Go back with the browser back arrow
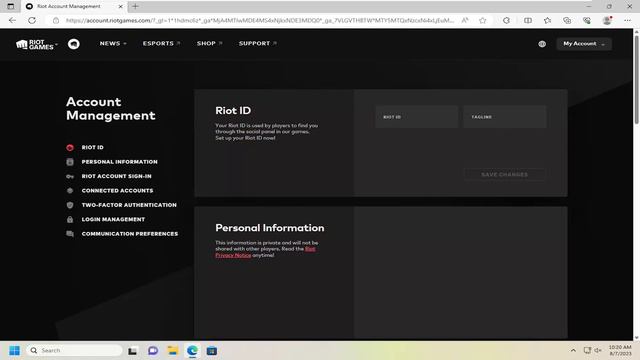640x360 pixels. (x=12, y=20)
